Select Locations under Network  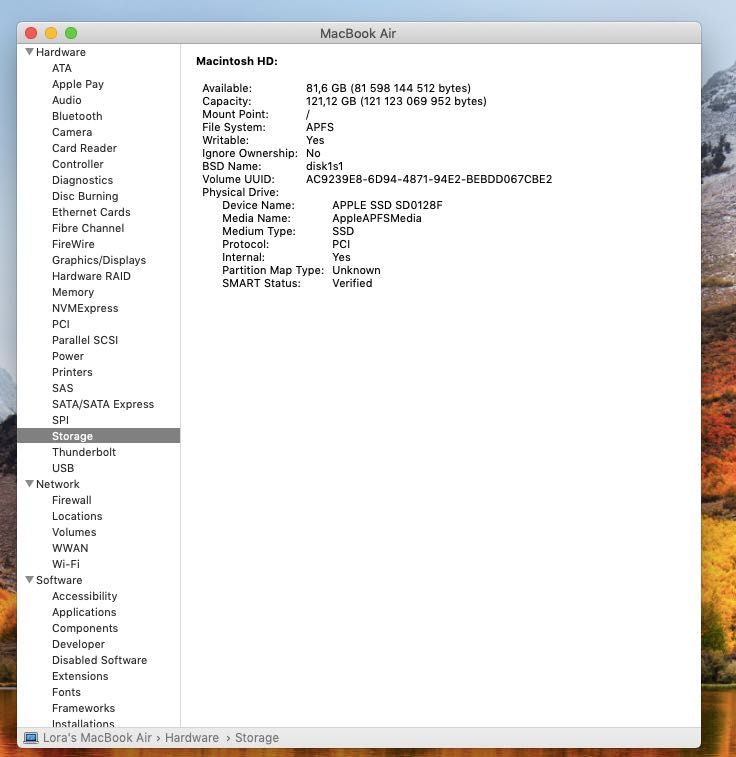click(x=77, y=516)
